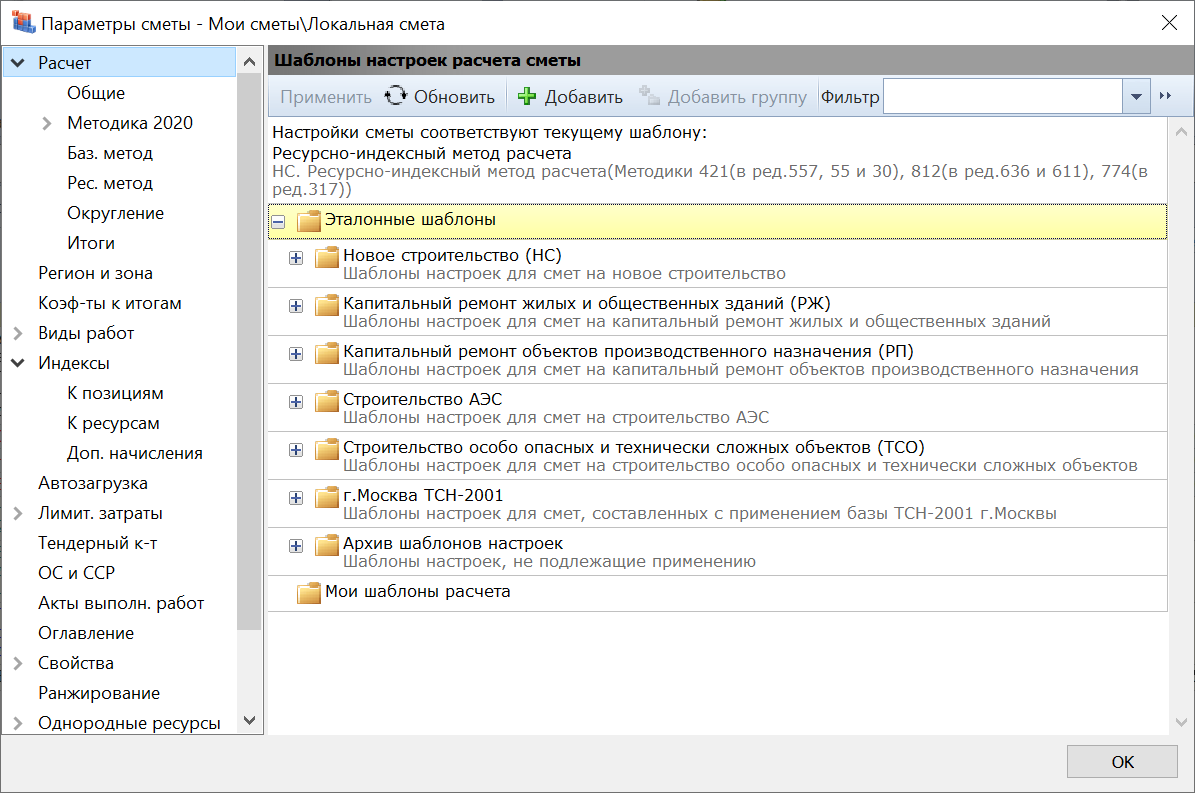Screen dimensions: 1195x793
Task: Expand Капитальный ремонт жилых и общественных зданий
Action: coord(296,306)
